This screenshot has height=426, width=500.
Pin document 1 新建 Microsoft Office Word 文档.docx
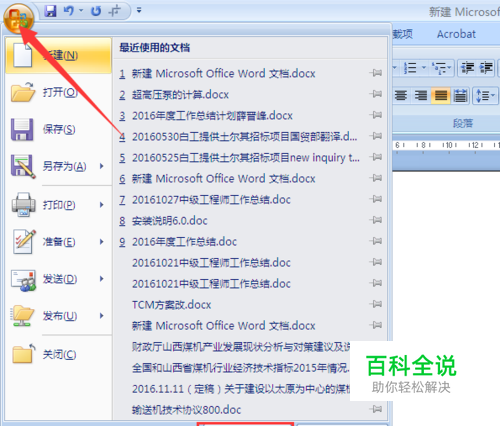click(376, 73)
